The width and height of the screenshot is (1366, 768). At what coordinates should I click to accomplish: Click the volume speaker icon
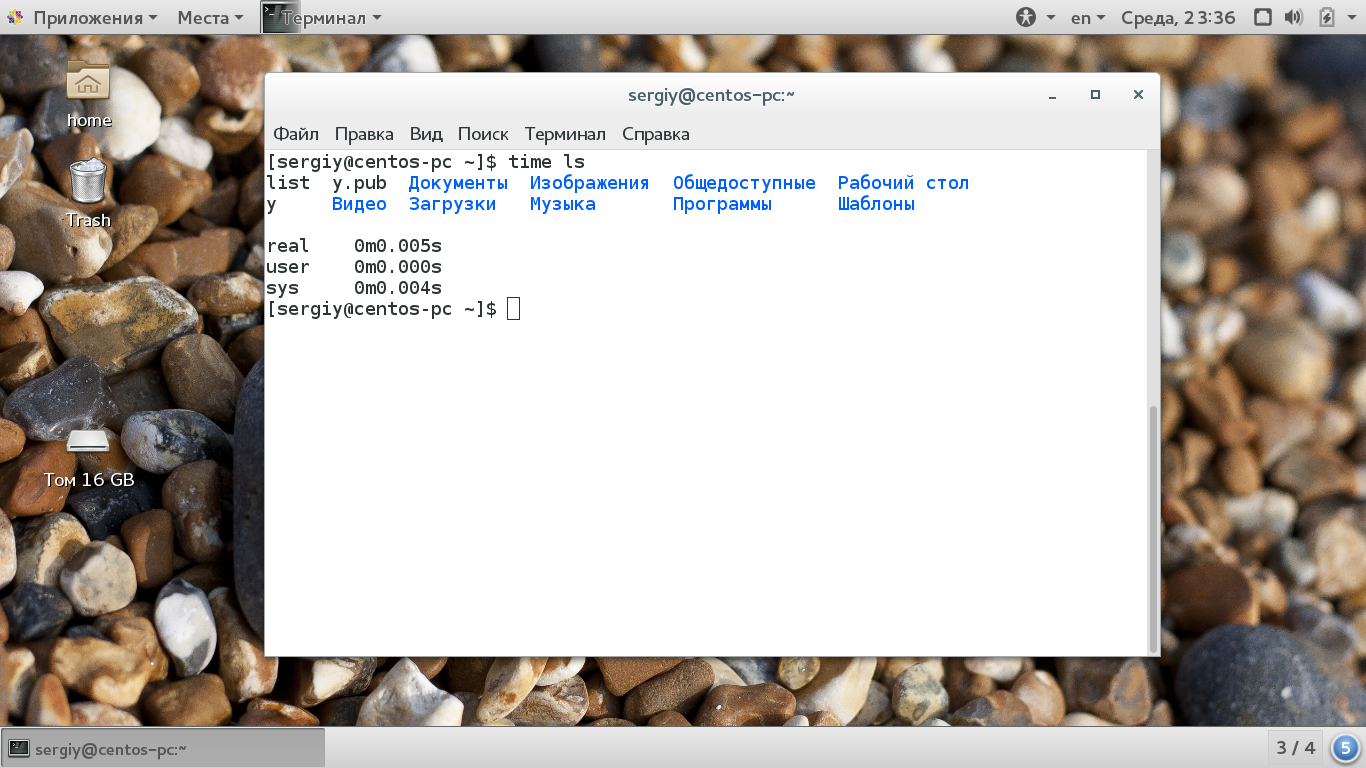pos(1293,17)
